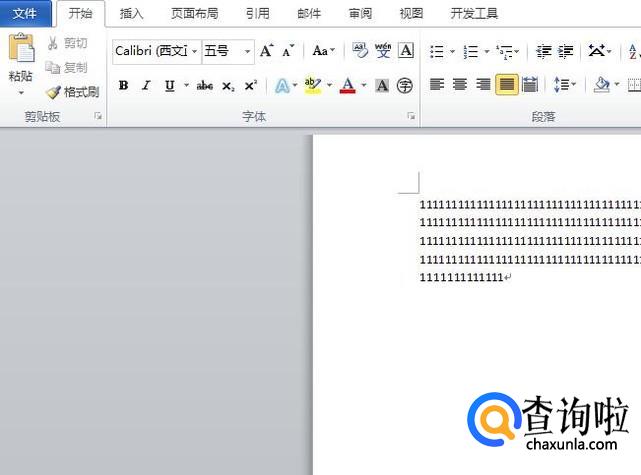Open the Font (字体) dialog launcher

coord(411,117)
